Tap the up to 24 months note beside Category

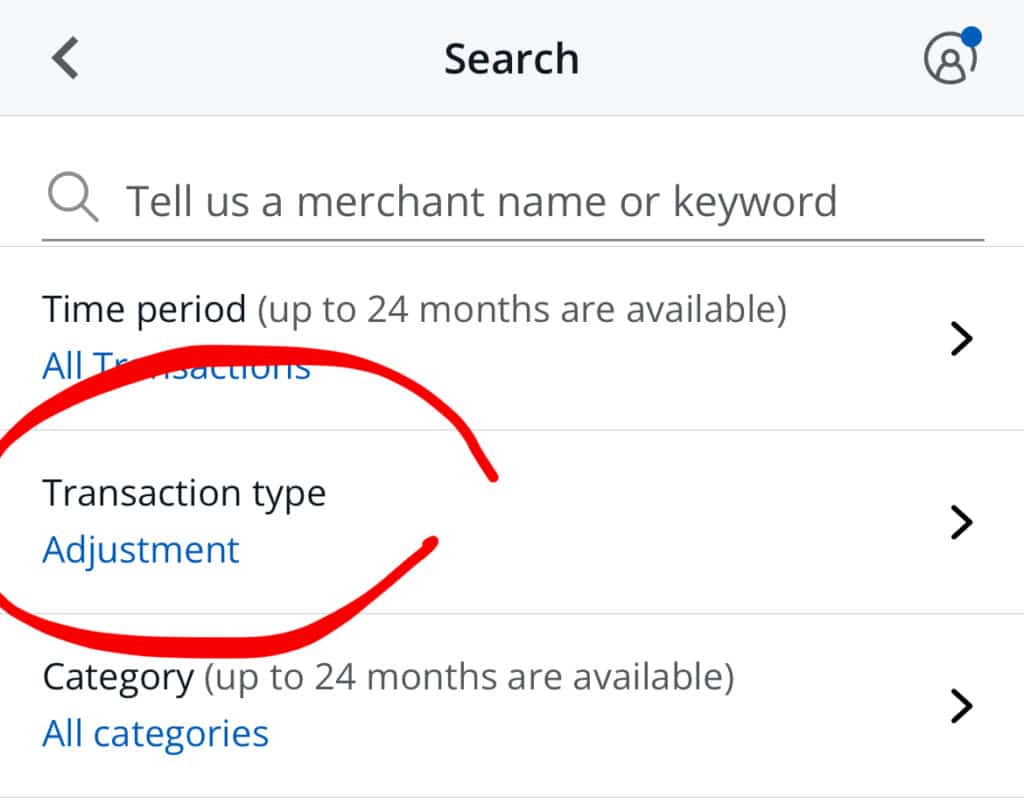(469, 677)
